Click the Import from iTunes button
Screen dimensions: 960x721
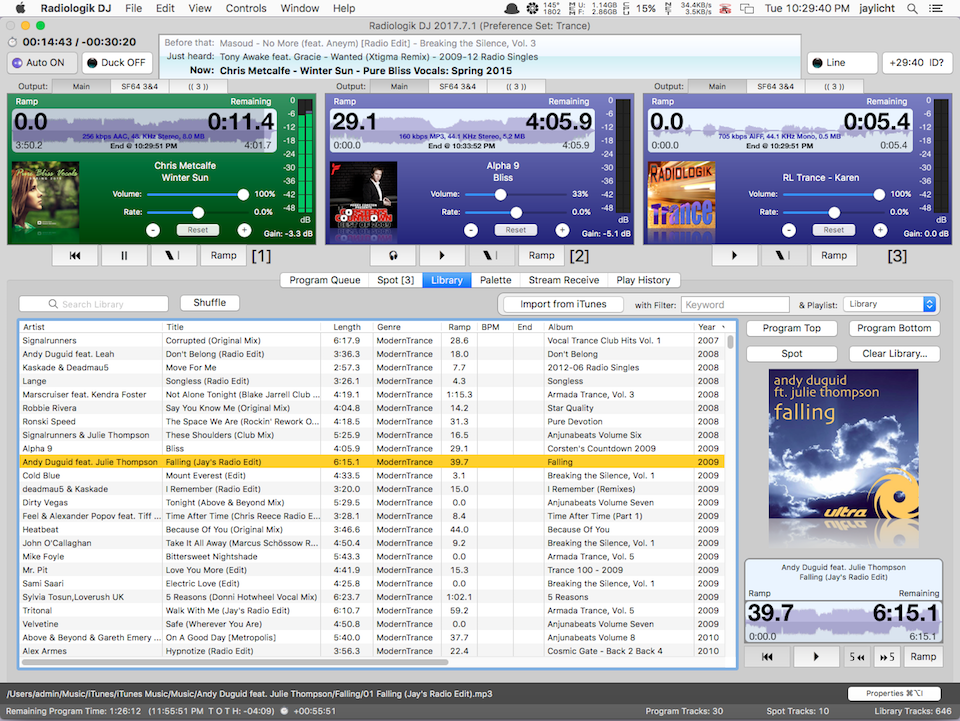pyautogui.click(x=562, y=304)
